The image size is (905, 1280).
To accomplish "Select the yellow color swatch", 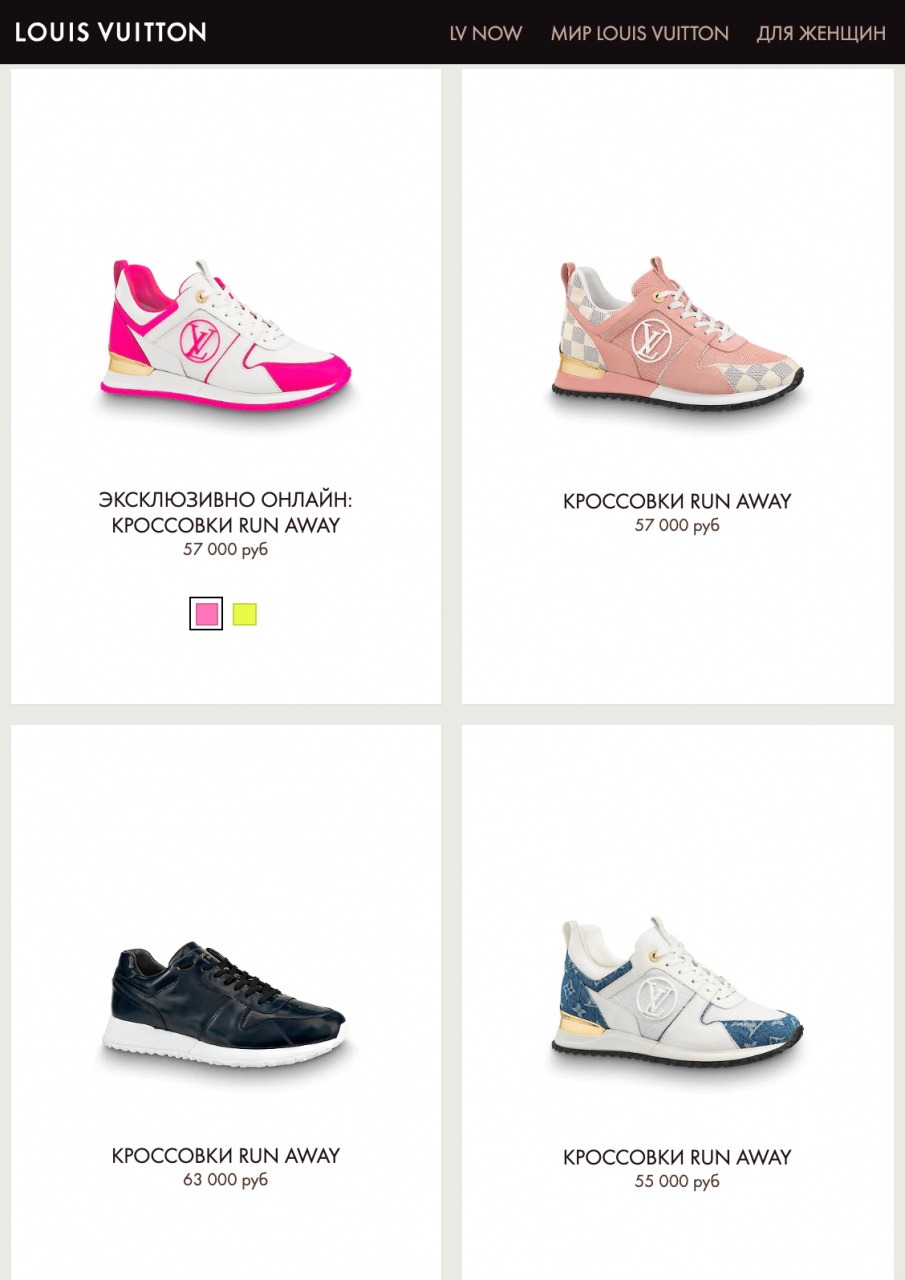I will [x=245, y=614].
